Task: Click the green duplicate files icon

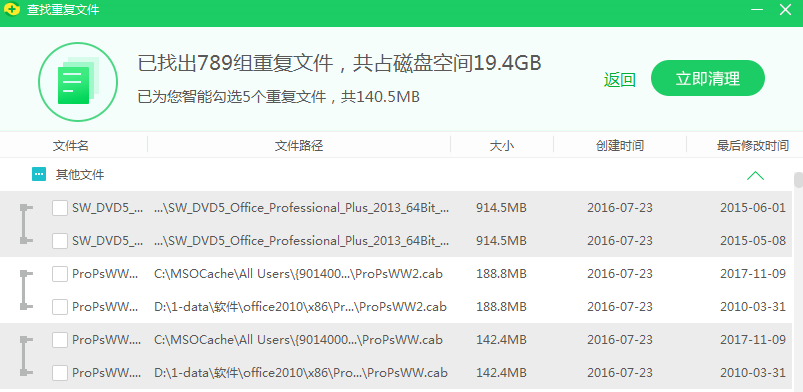Action: tap(78, 81)
